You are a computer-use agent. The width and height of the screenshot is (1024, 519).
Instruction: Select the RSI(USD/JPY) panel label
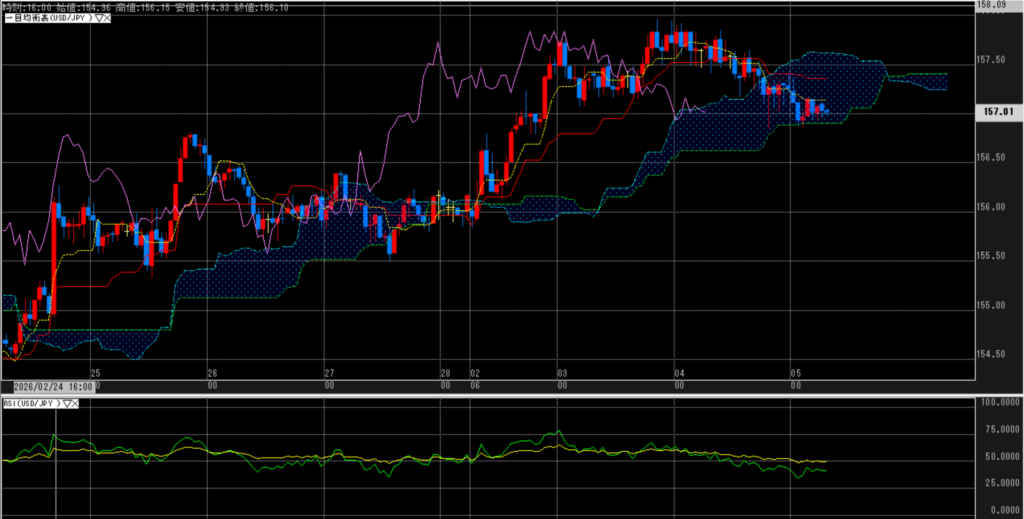[32, 402]
